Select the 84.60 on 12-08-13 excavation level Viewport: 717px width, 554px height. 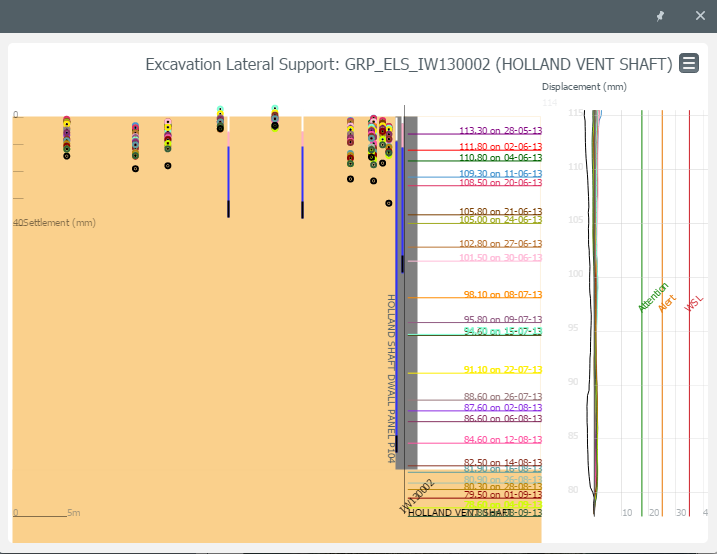pyautogui.click(x=503, y=440)
